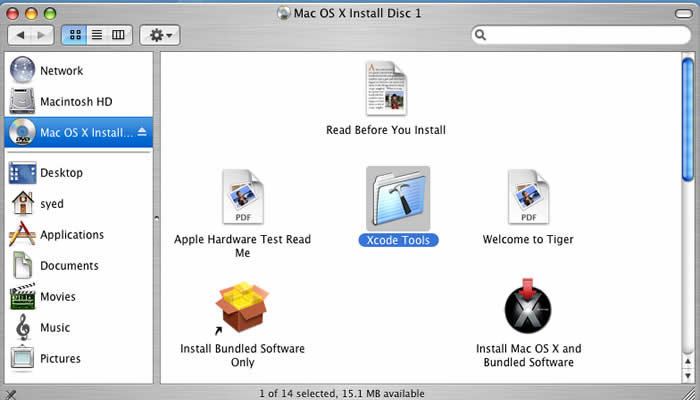Select Macintosh HD drive icon
The image size is (700, 400).
tap(22, 101)
